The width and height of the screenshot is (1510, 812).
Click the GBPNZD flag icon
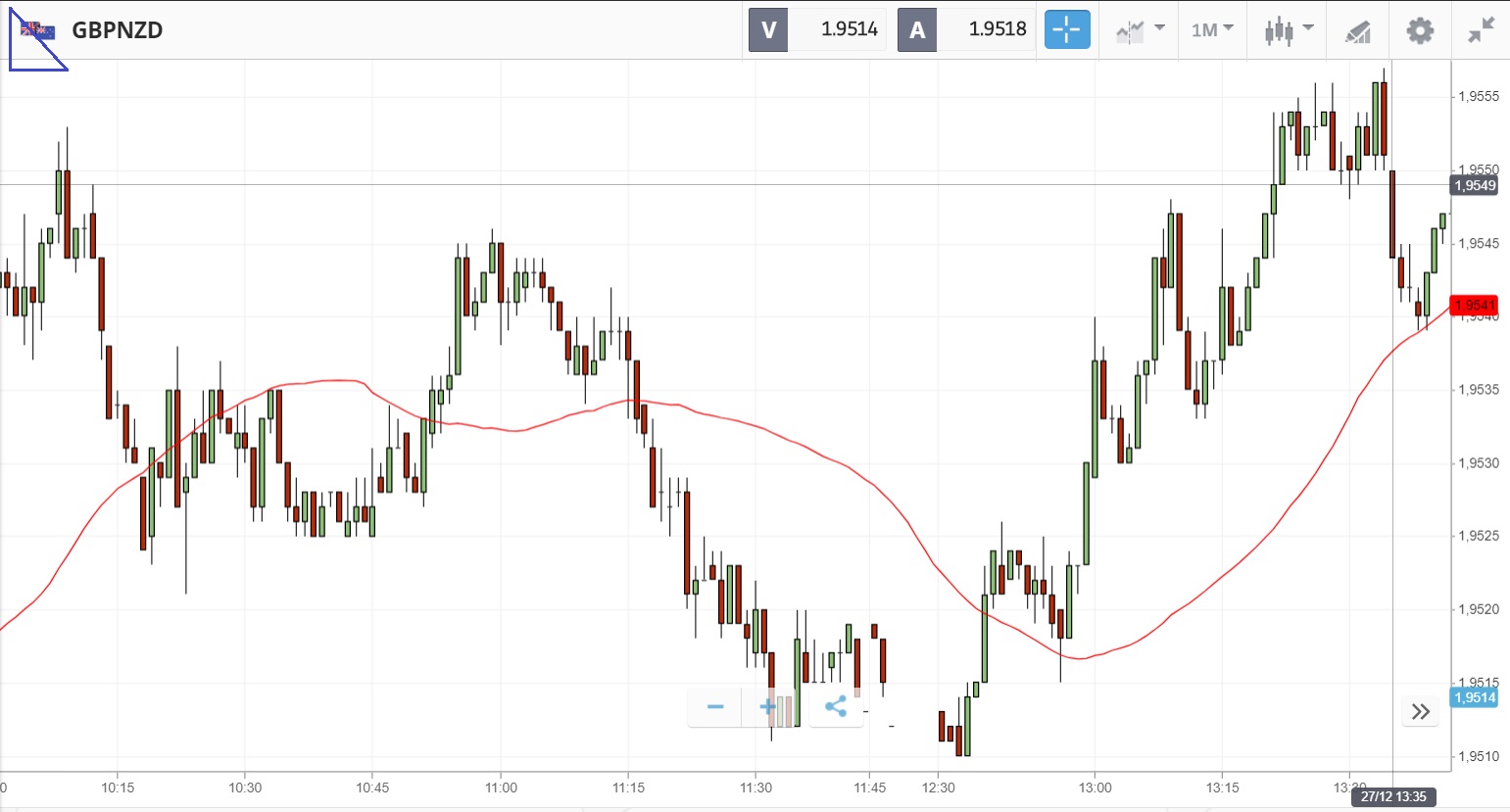tap(38, 31)
